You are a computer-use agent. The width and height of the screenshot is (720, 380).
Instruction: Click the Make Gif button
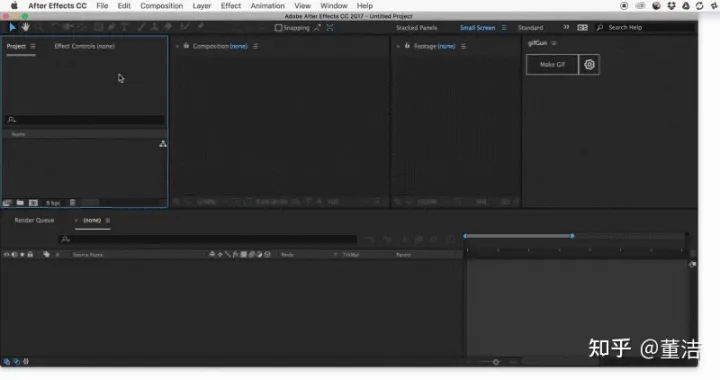click(552, 65)
